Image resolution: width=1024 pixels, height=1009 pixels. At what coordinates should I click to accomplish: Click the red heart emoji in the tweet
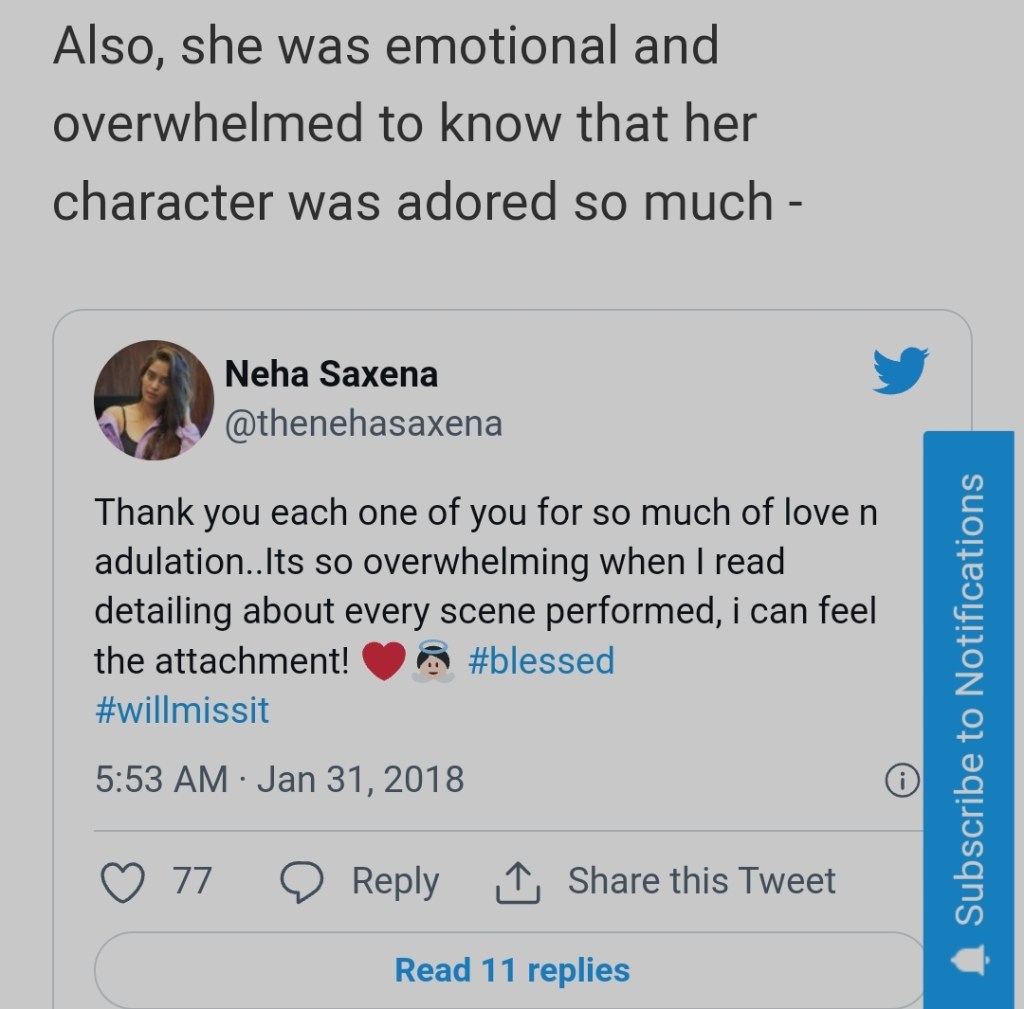383,662
